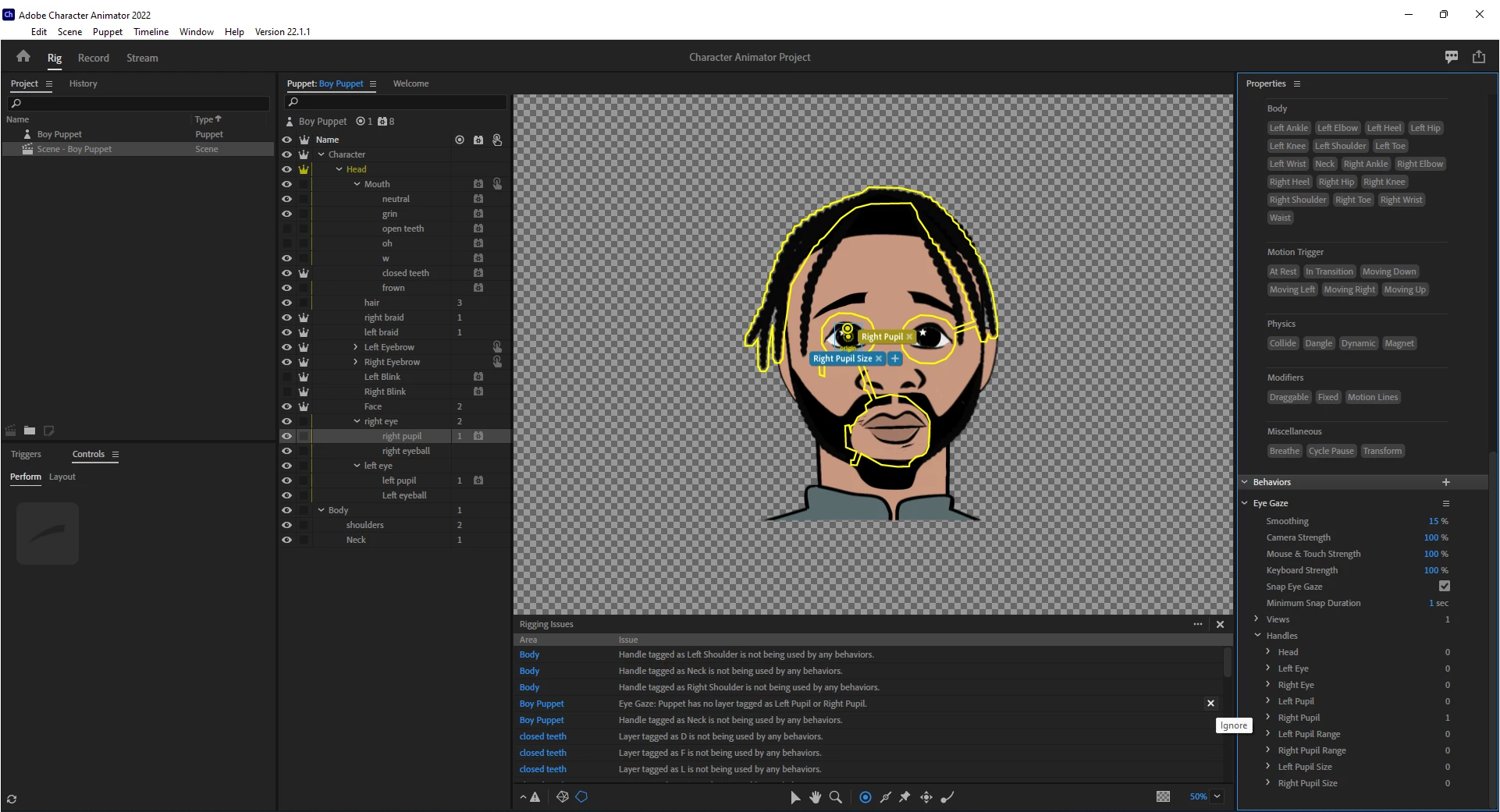Expand the Views property
1500x812 pixels.
(1257, 619)
